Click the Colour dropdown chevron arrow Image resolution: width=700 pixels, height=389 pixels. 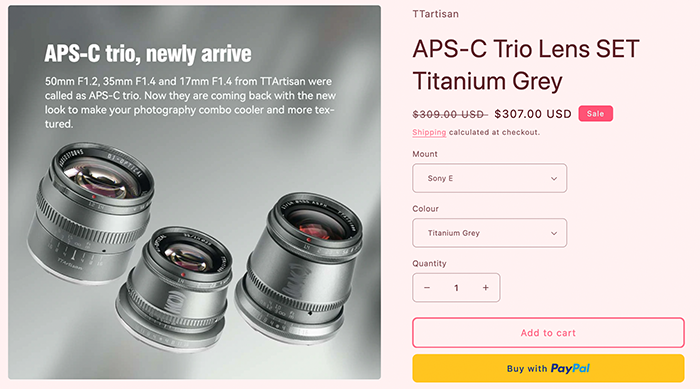click(554, 233)
